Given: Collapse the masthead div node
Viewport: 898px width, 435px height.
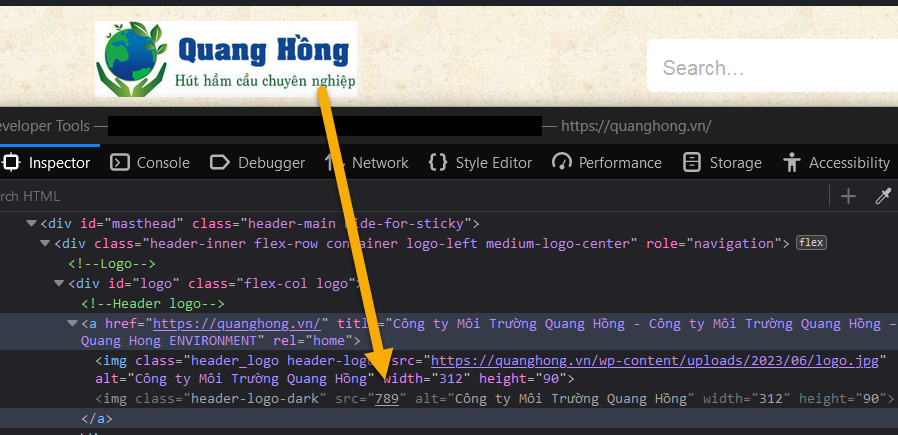Looking at the screenshot, I should click(31, 223).
